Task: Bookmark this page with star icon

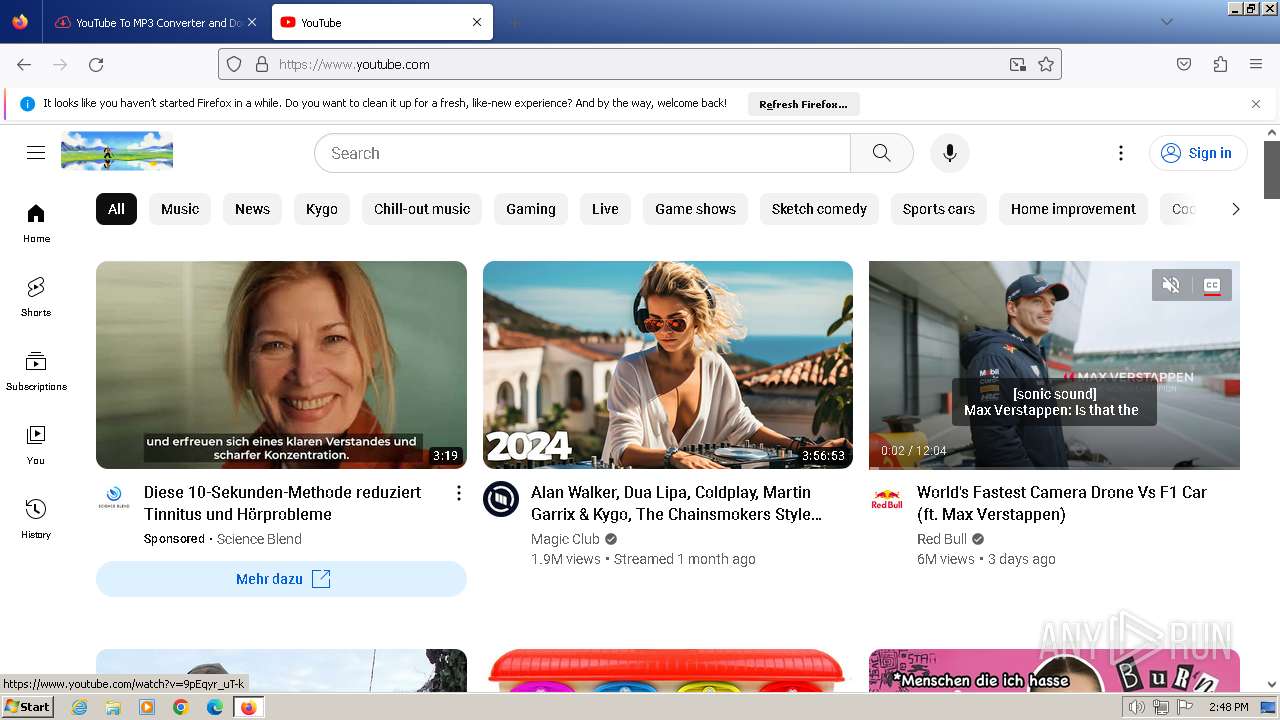Action: pos(1046,64)
